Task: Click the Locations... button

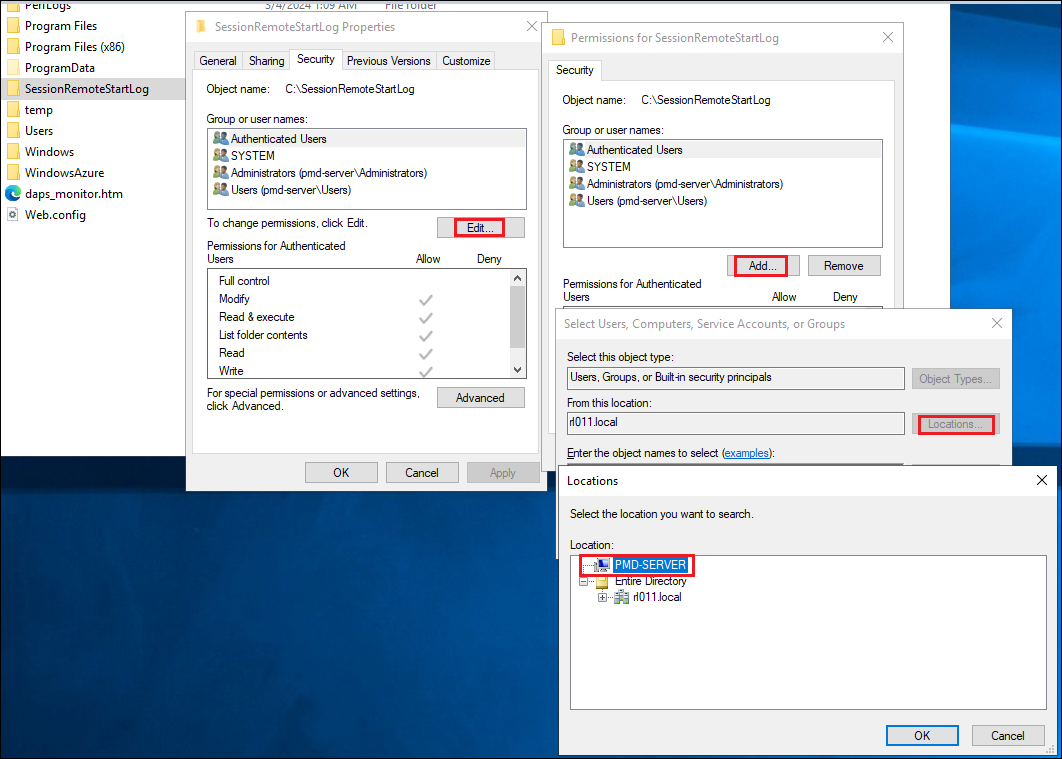Action: [x=956, y=424]
